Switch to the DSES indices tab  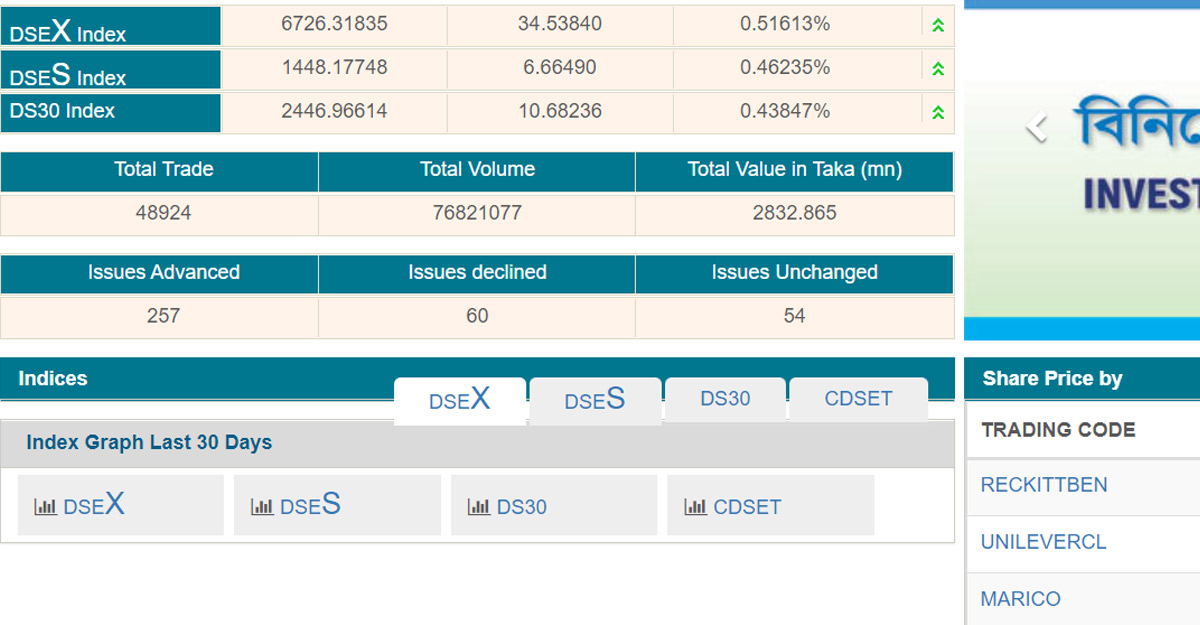[595, 400]
